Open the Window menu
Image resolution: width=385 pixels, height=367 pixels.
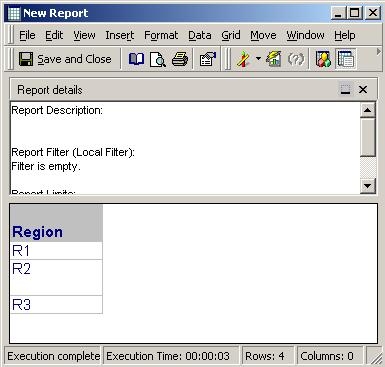pyautogui.click(x=305, y=35)
